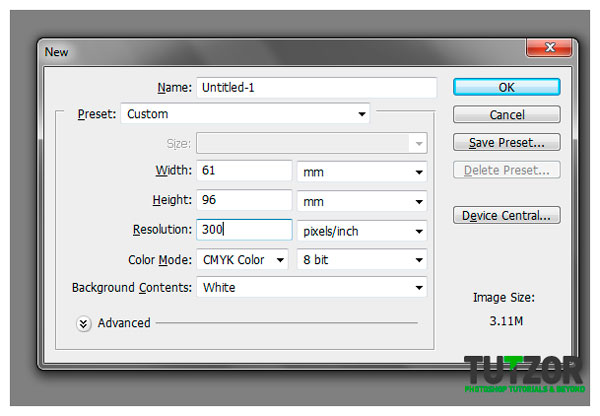Open the Height units dropdown
The width and height of the screenshot is (600, 416).
362,201
